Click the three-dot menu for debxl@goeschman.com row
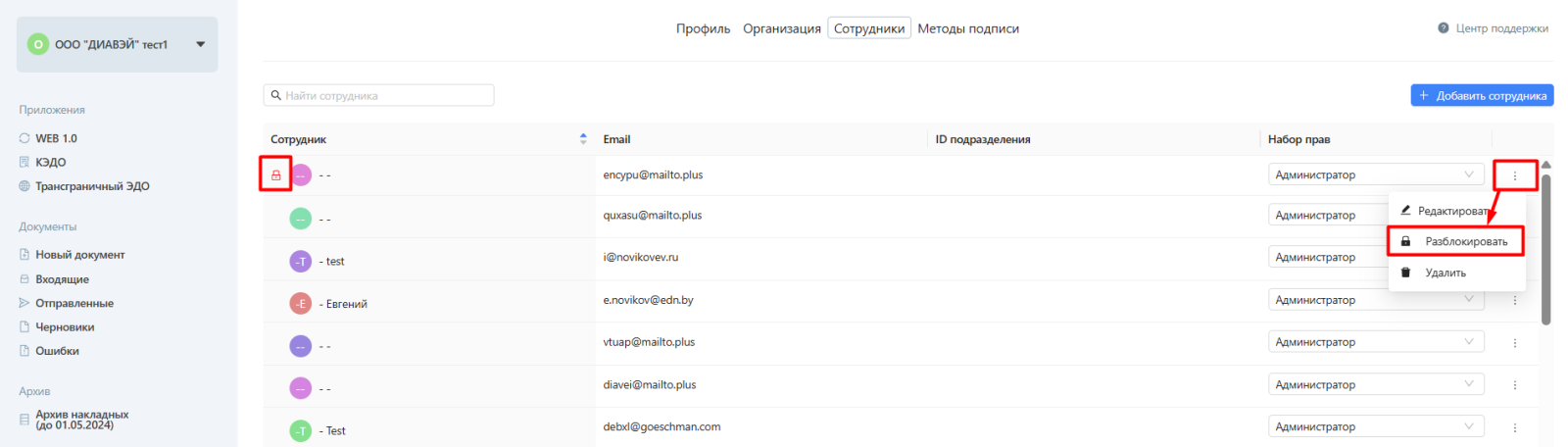1568x447 pixels. point(1514,427)
